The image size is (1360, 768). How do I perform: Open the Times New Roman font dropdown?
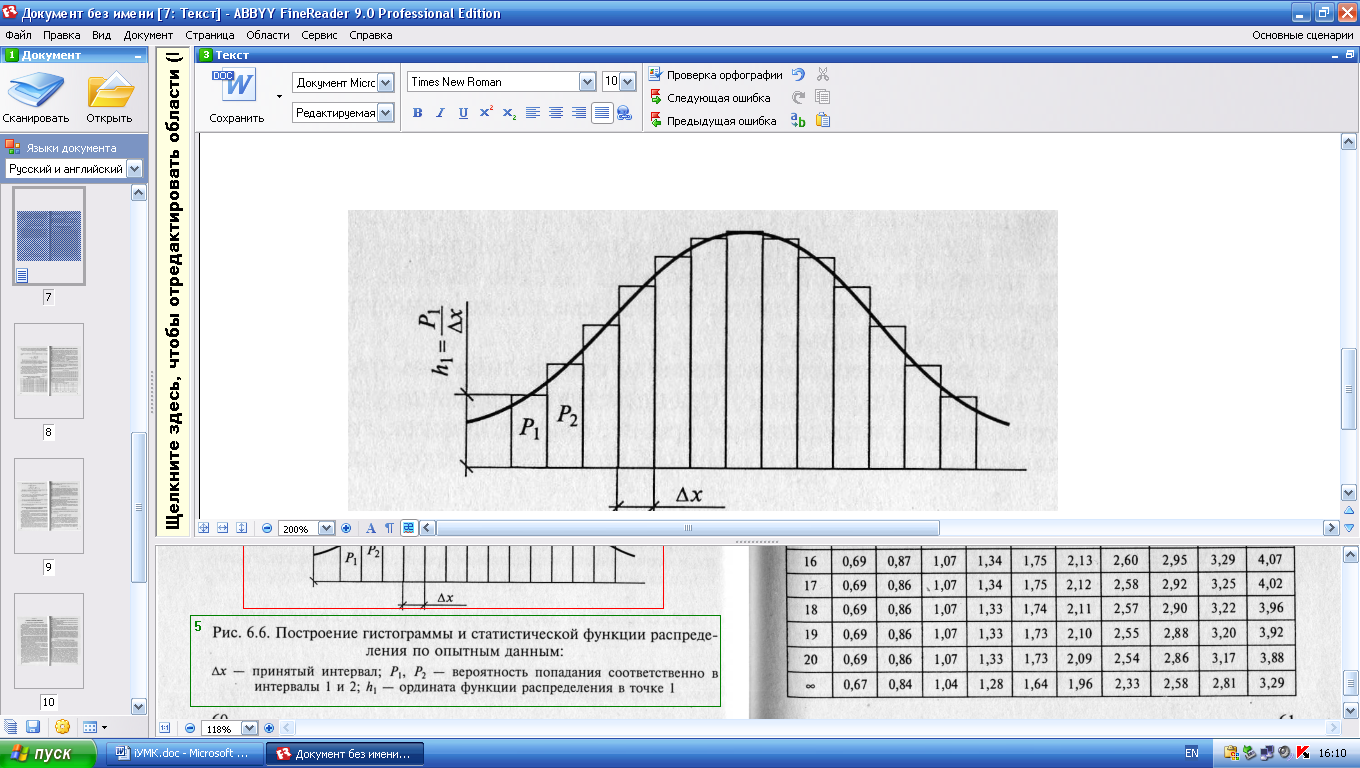(x=587, y=82)
